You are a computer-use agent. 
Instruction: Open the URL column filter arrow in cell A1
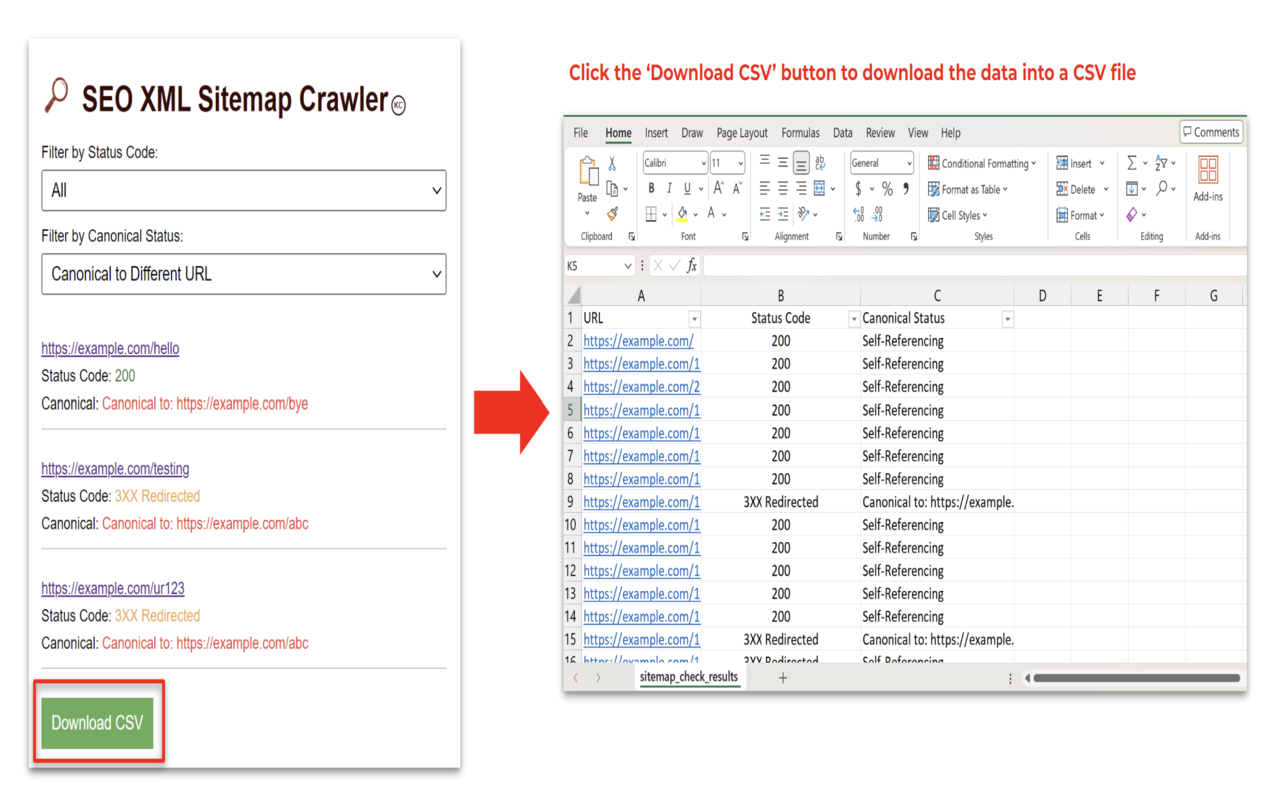(x=693, y=317)
